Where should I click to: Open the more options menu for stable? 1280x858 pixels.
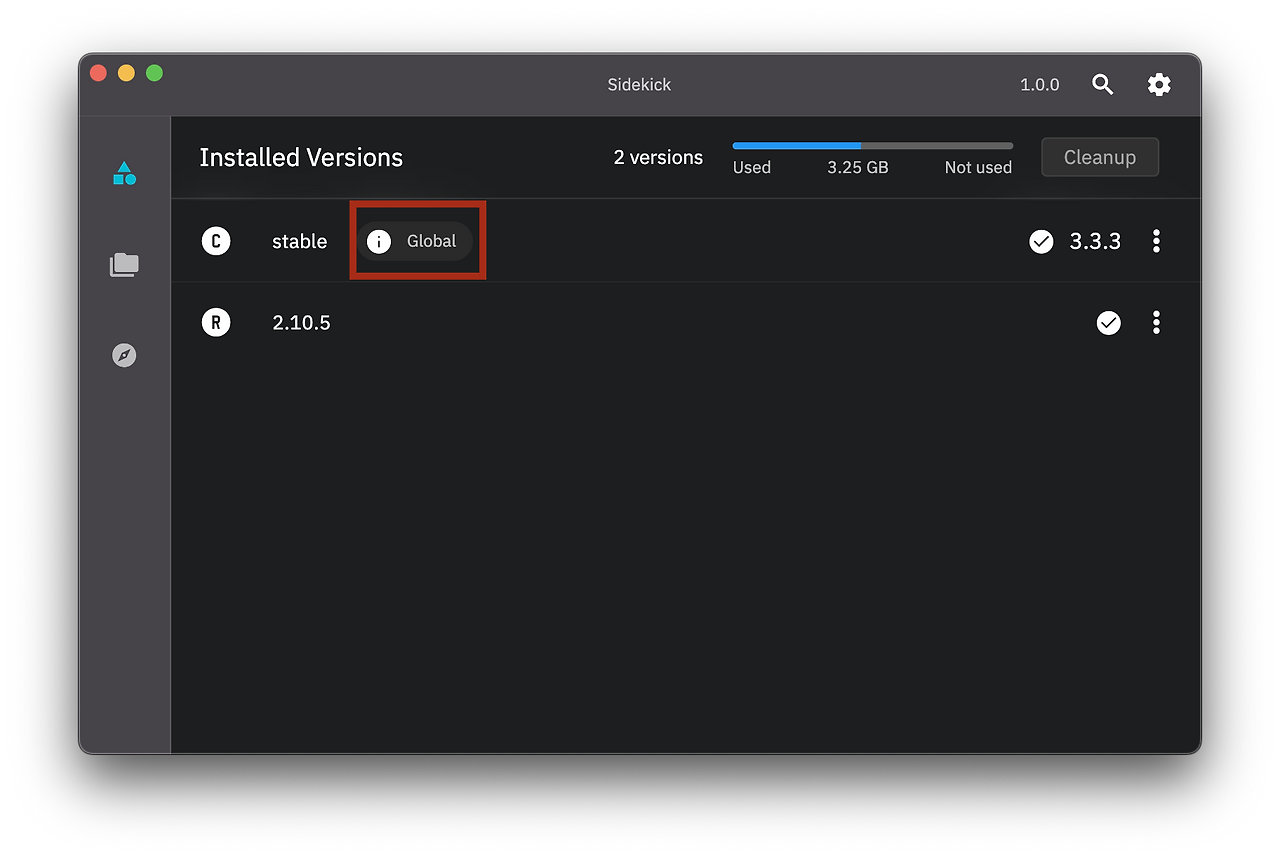click(x=1156, y=241)
